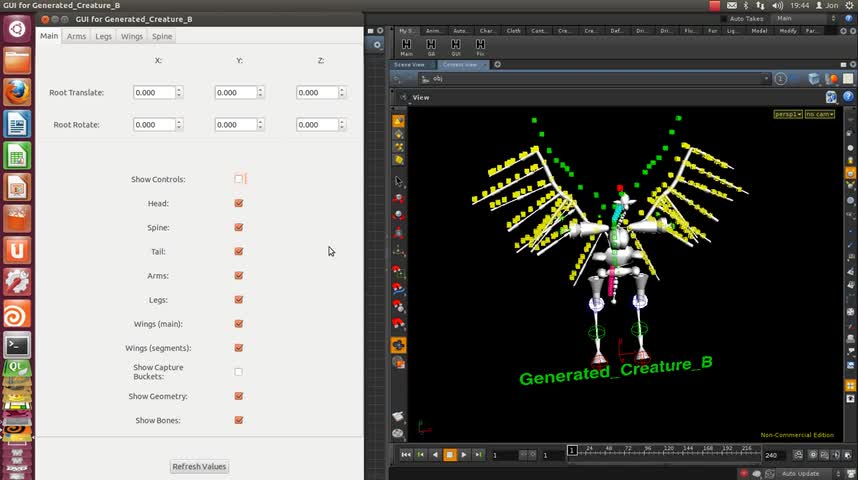
Task: Toggle the Show Capture Buckets checkbox
Action: tap(239, 372)
